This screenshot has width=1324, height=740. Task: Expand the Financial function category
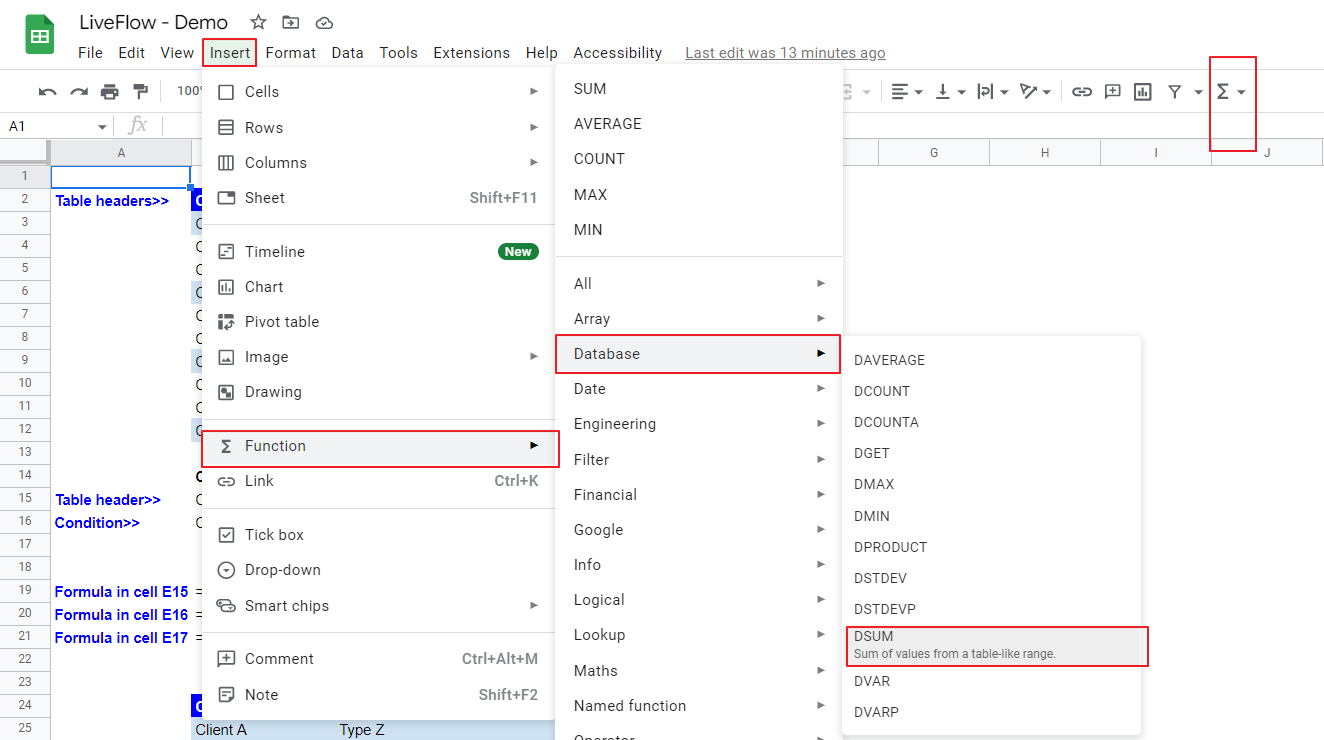[x=698, y=495]
